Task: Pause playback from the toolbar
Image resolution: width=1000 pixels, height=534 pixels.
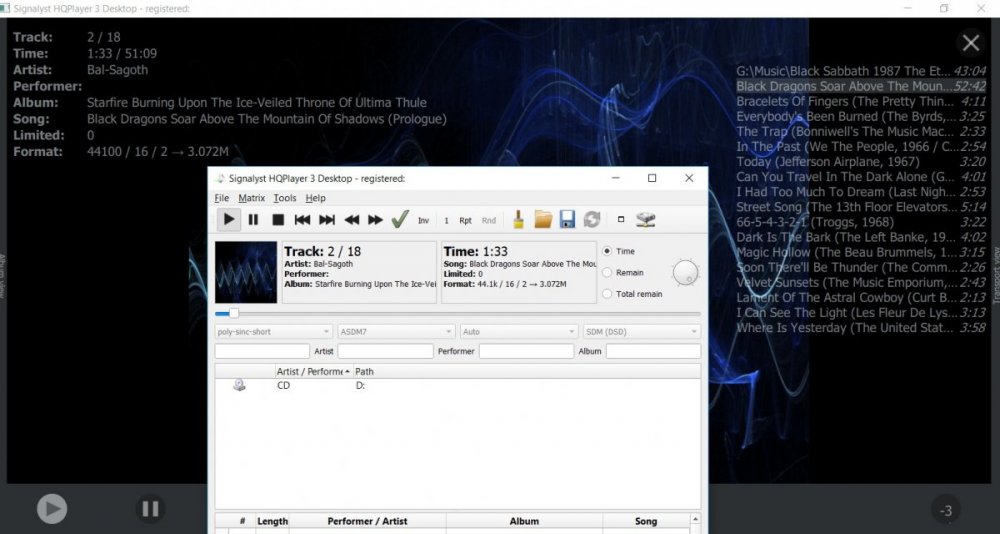Action: (x=253, y=220)
